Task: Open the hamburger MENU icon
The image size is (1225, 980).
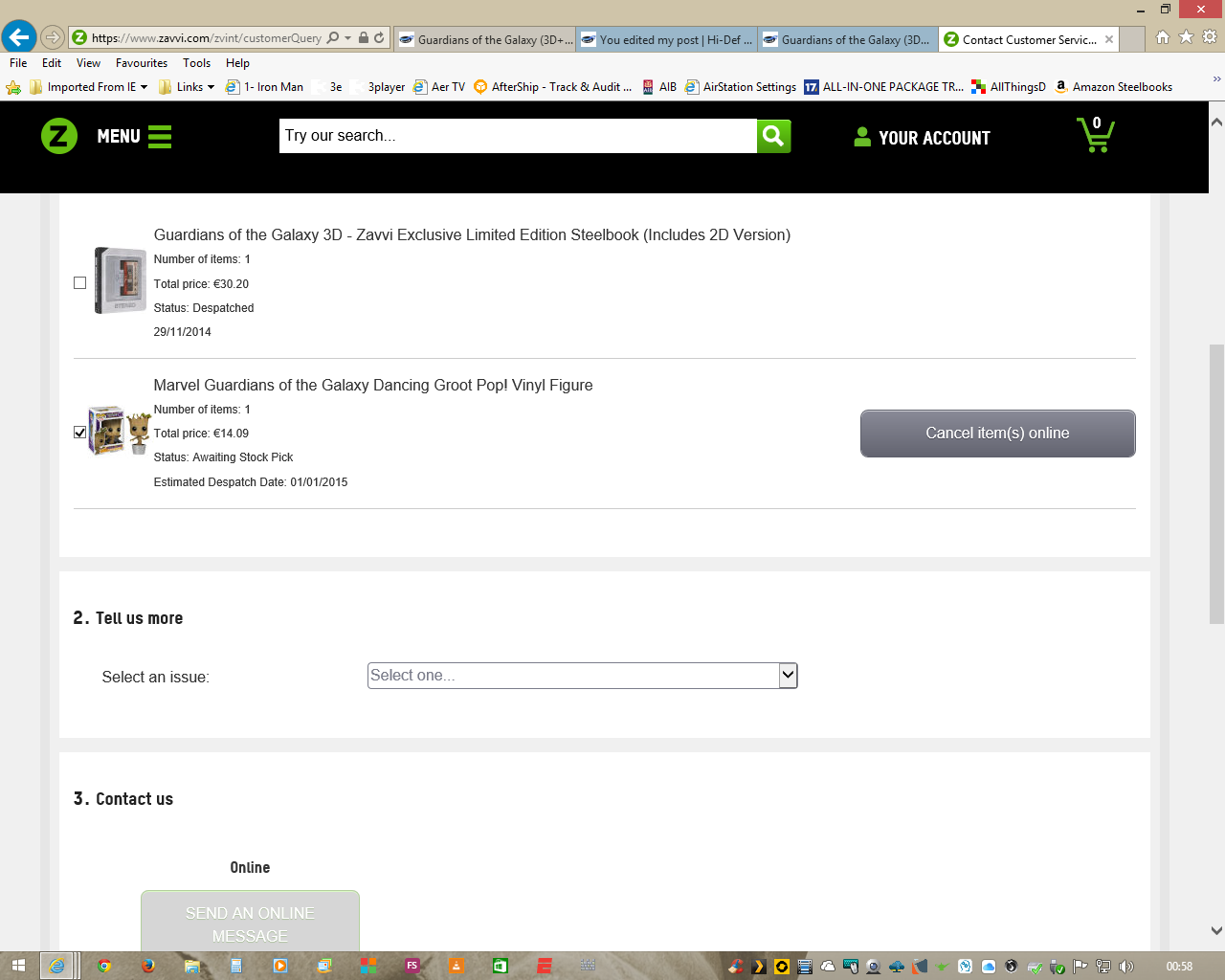Action: (x=160, y=137)
